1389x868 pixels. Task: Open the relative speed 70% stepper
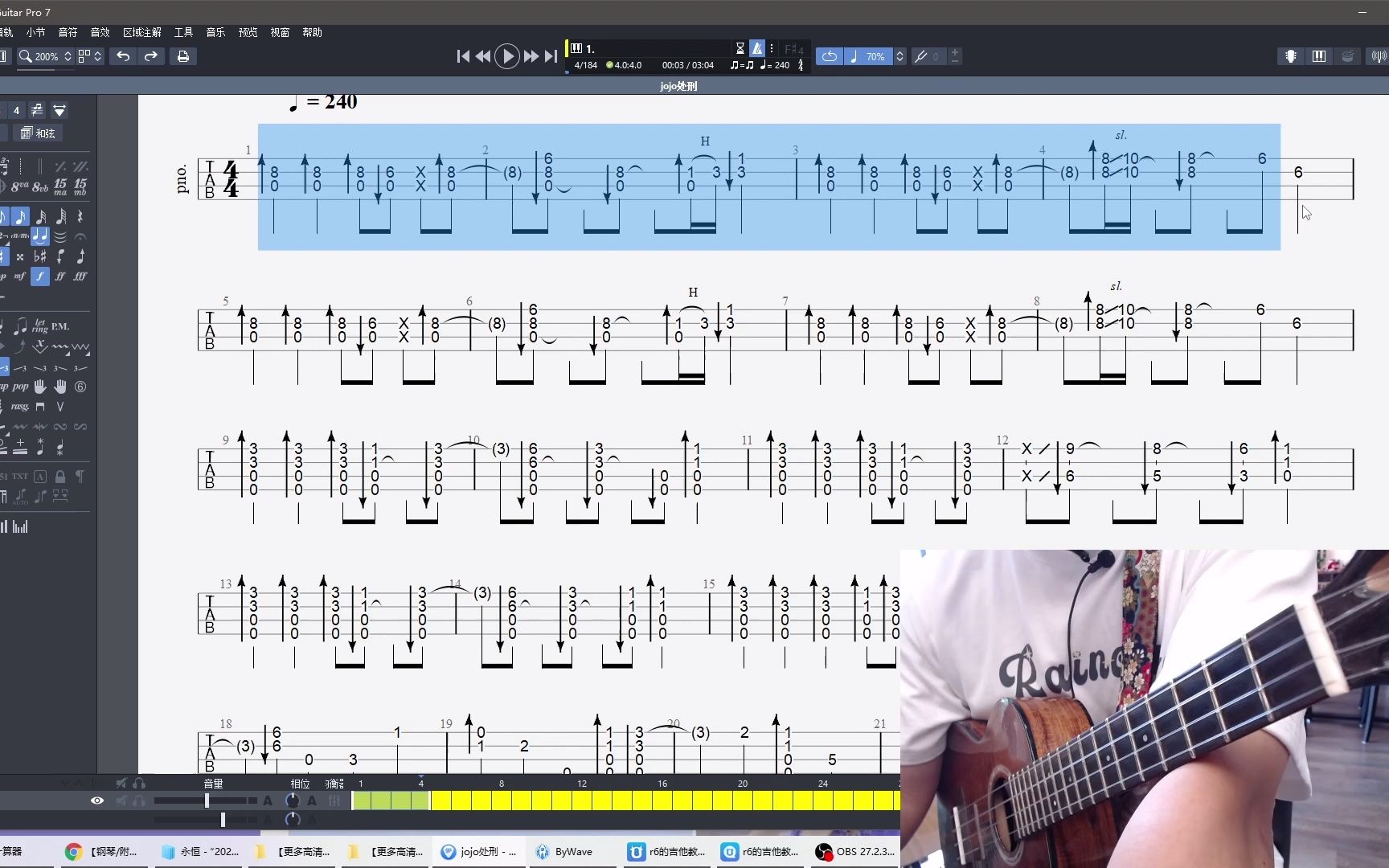[x=899, y=56]
